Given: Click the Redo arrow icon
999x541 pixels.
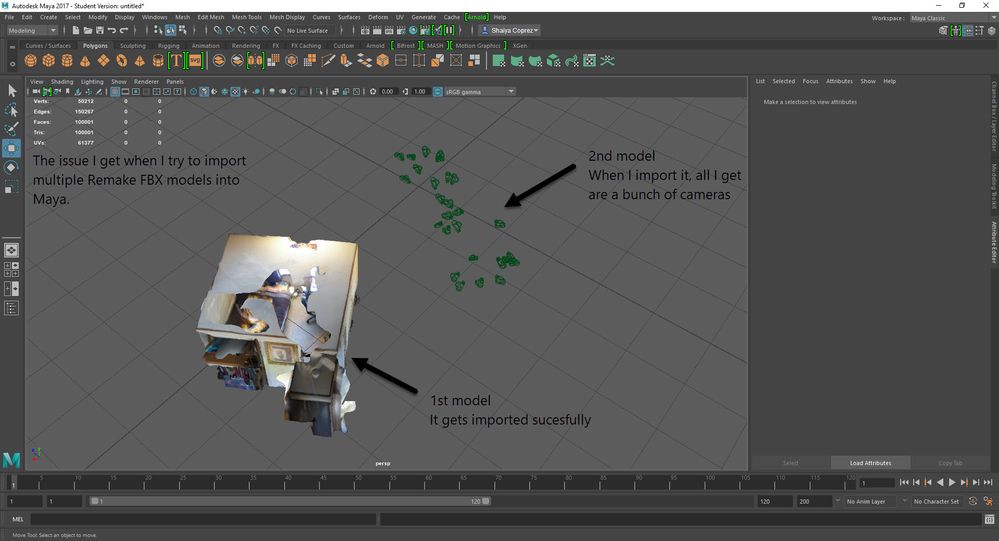Looking at the screenshot, I should pyautogui.click(x=124, y=30).
